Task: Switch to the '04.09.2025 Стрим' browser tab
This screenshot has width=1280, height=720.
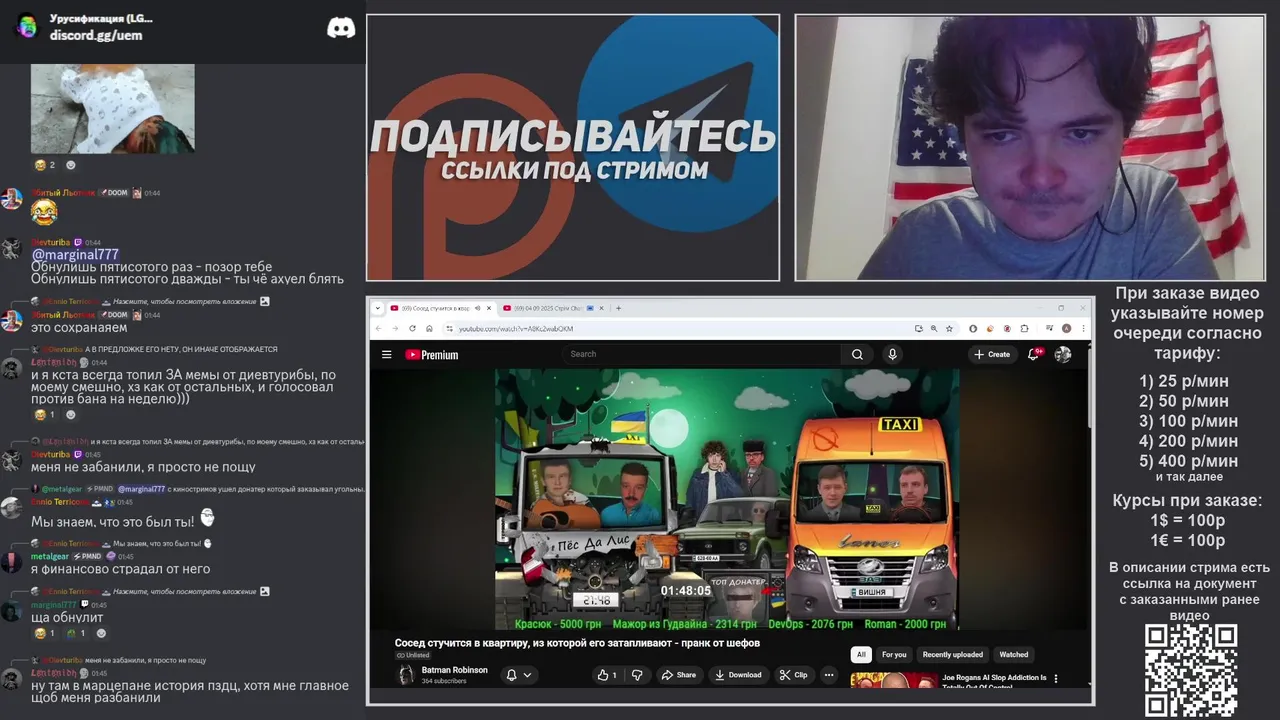Action: coord(551,308)
